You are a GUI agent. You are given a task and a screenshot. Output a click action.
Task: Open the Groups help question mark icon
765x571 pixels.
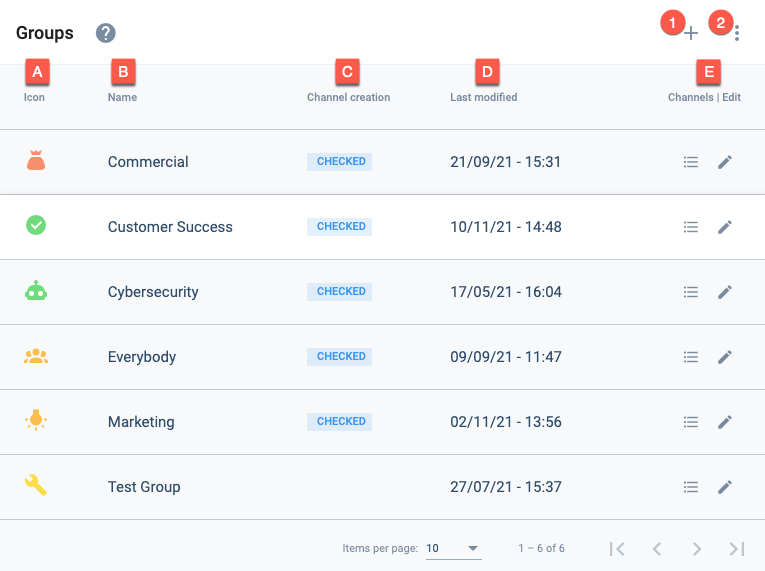[105, 33]
